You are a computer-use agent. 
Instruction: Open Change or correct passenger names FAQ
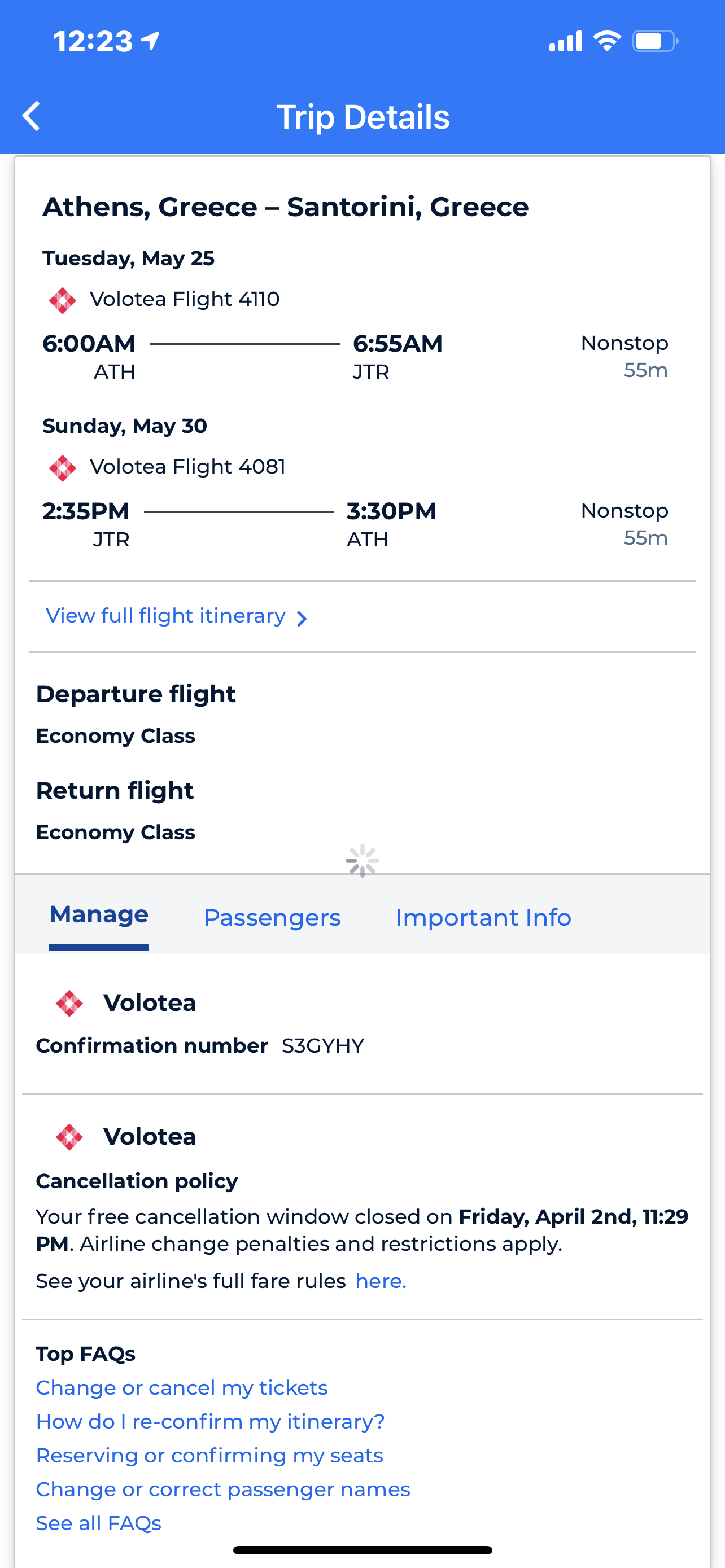[223, 1490]
